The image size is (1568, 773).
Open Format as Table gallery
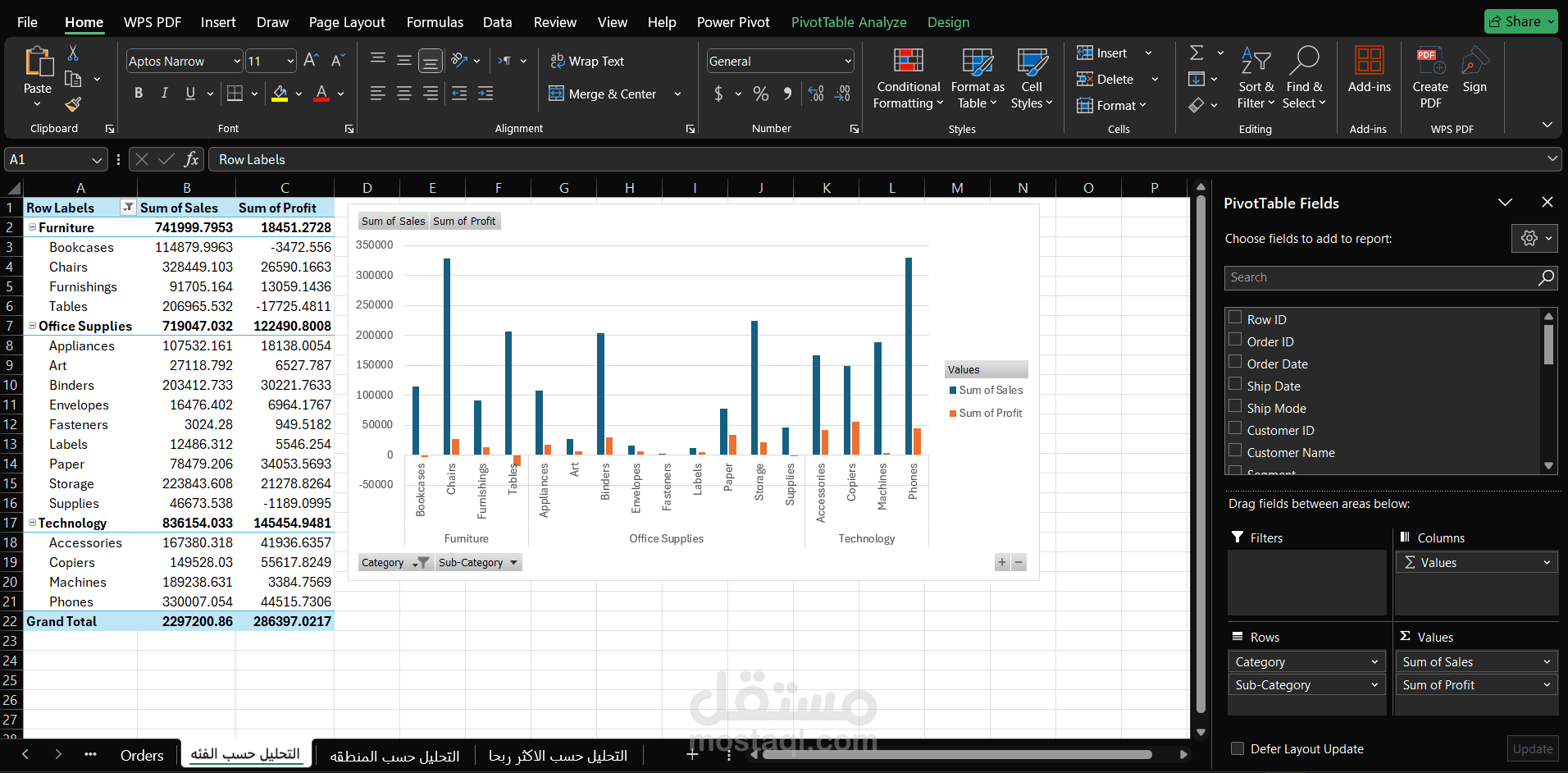pyautogui.click(x=978, y=79)
